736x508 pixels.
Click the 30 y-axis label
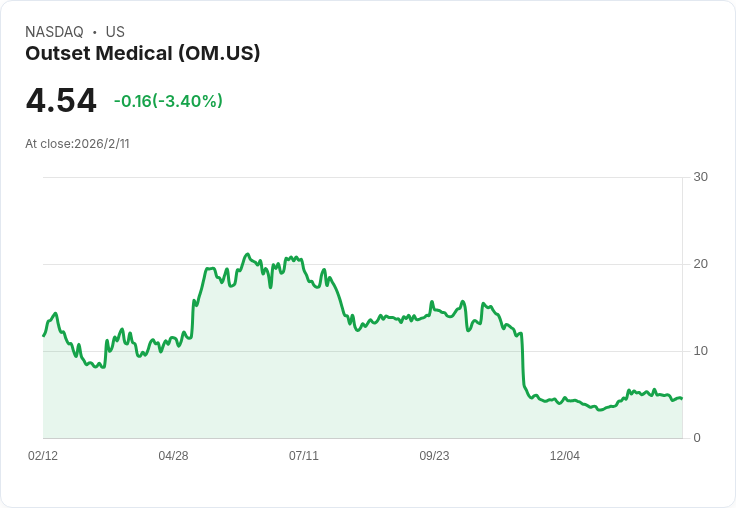click(x=700, y=177)
